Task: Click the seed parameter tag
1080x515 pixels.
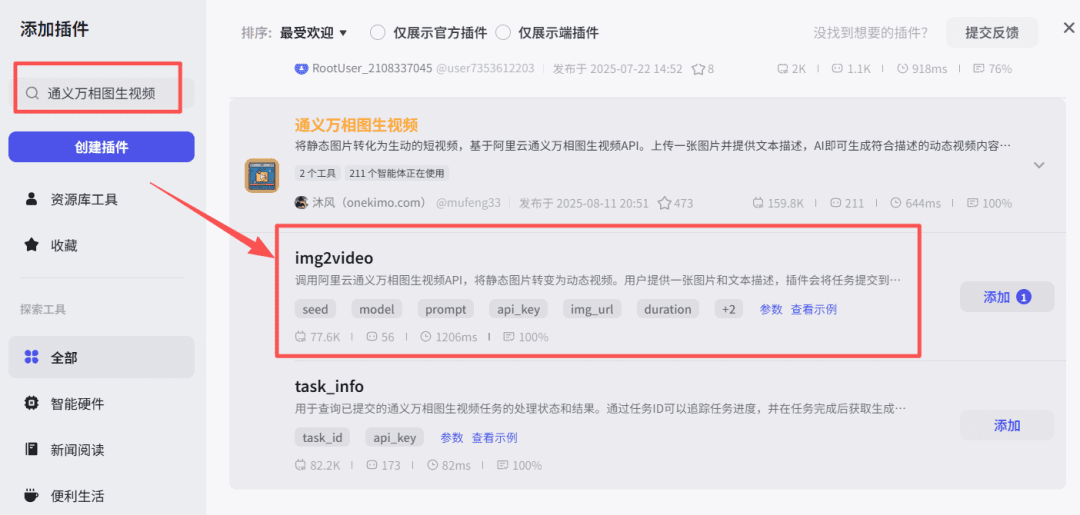Action: (315, 309)
